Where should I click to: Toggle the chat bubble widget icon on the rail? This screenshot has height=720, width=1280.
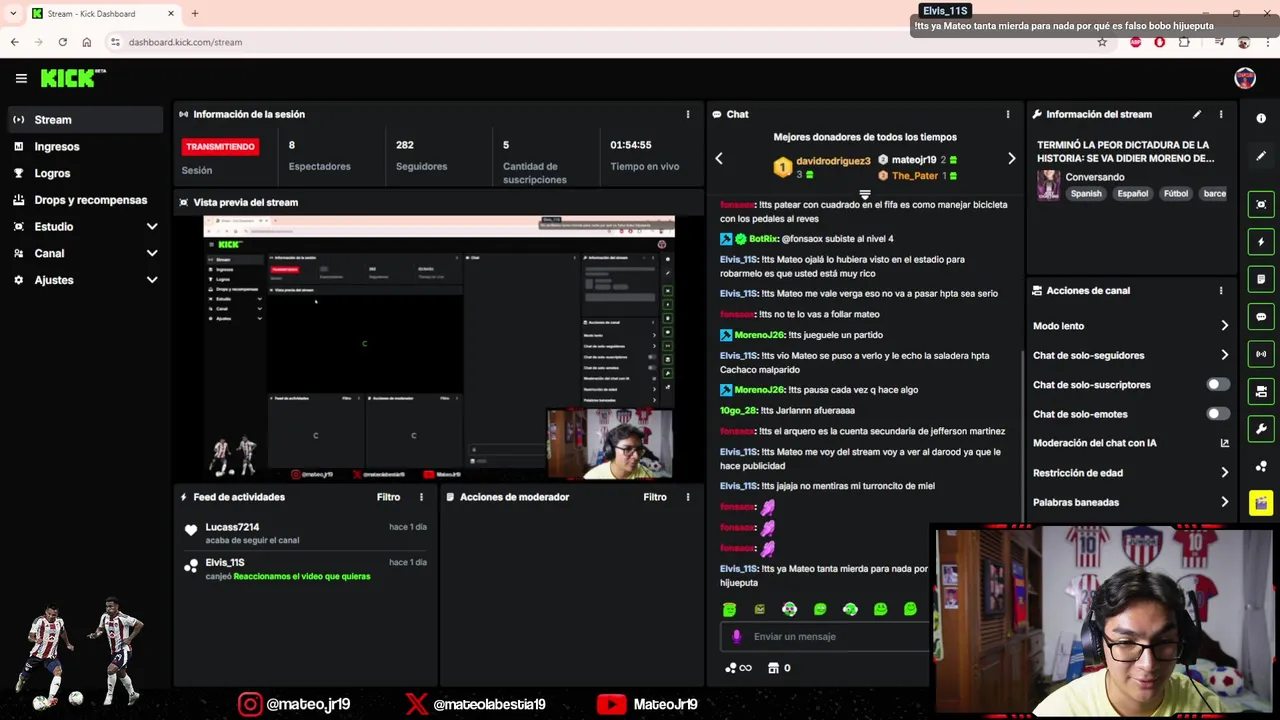(x=1261, y=317)
